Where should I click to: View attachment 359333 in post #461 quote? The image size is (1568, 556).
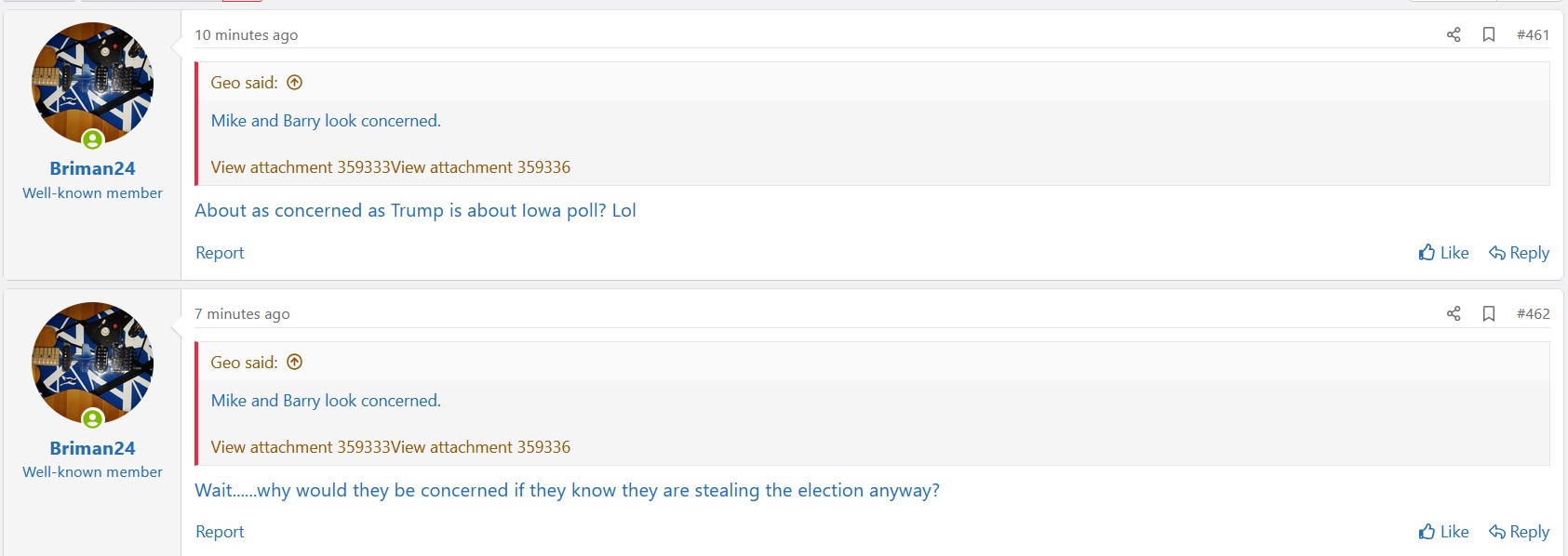click(301, 167)
